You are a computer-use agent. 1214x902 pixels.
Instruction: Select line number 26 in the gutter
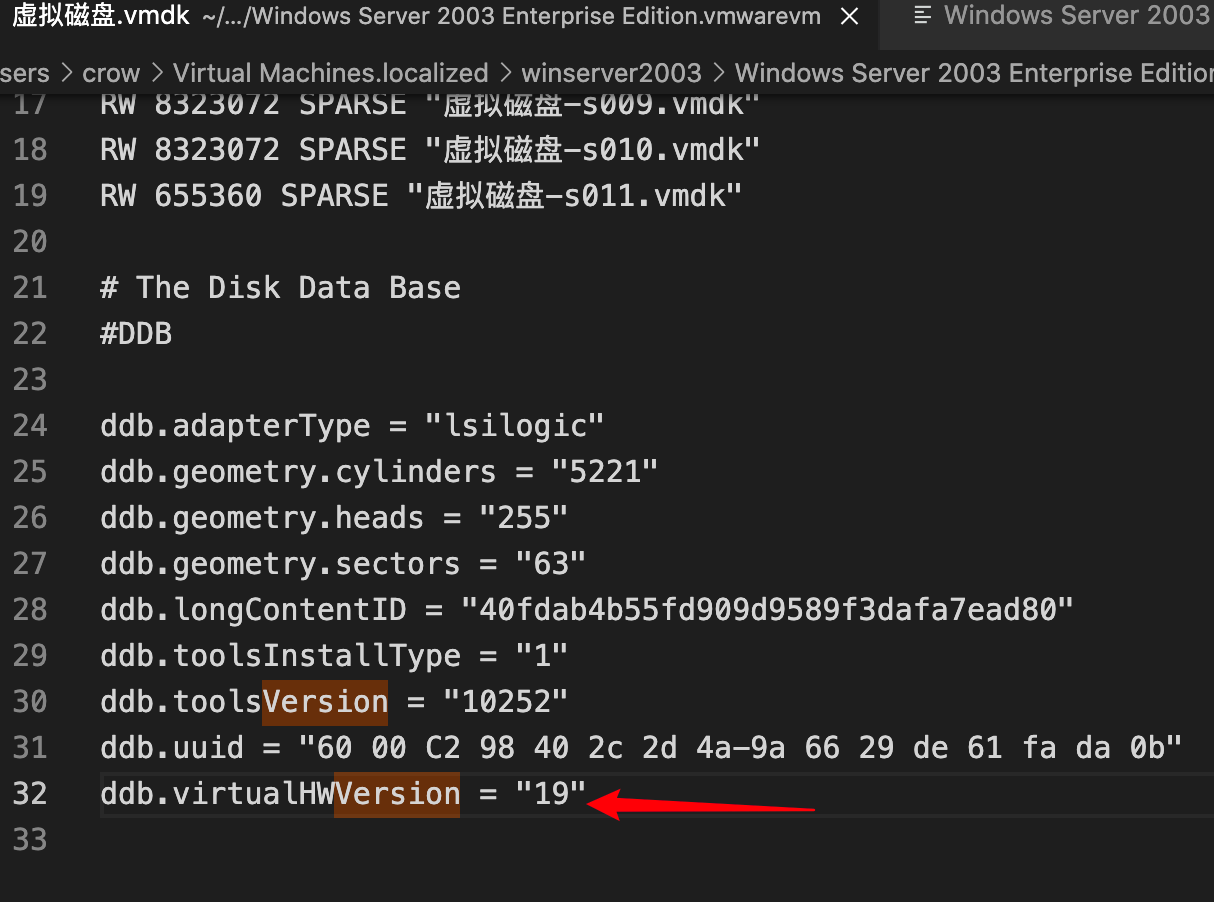pyautogui.click(x=30, y=517)
